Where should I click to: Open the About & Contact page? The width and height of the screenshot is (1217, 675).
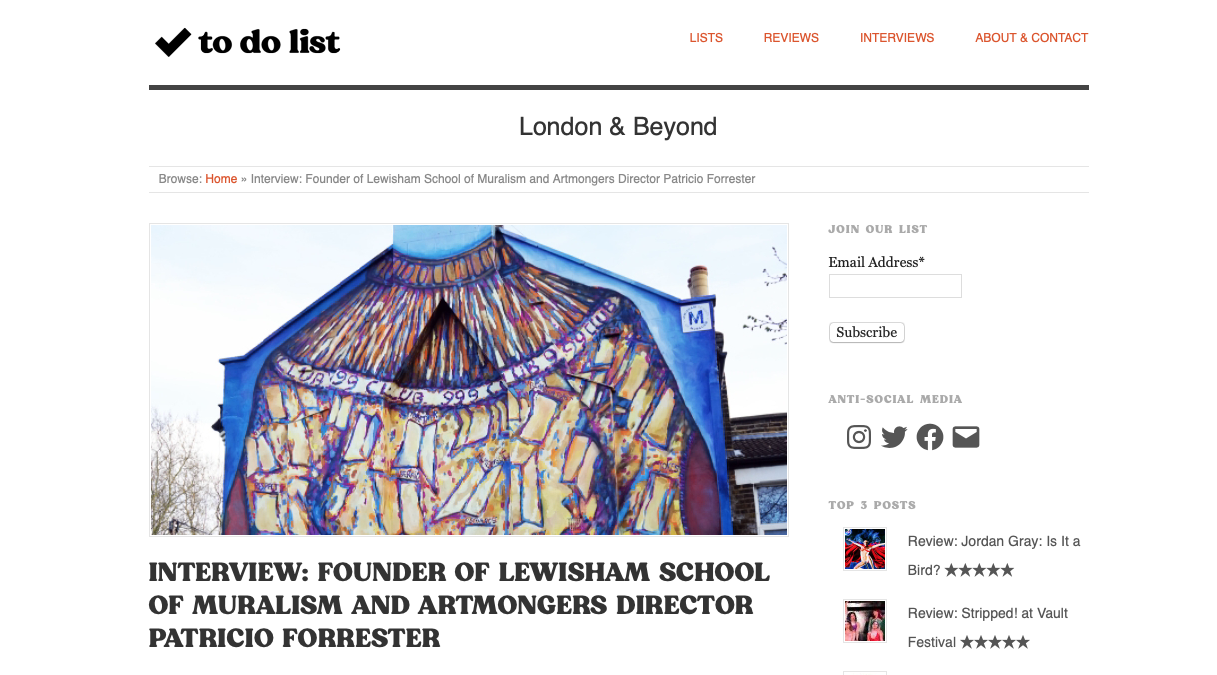click(x=1031, y=38)
